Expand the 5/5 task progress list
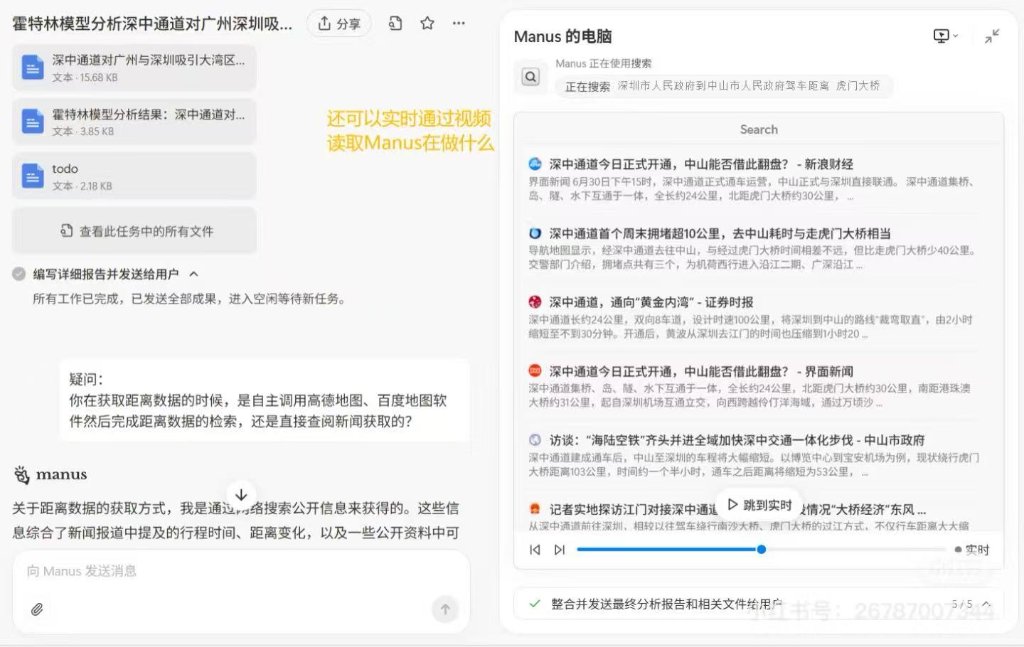Viewport: 1024px width, 647px height. pyautogui.click(x=986, y=604)
